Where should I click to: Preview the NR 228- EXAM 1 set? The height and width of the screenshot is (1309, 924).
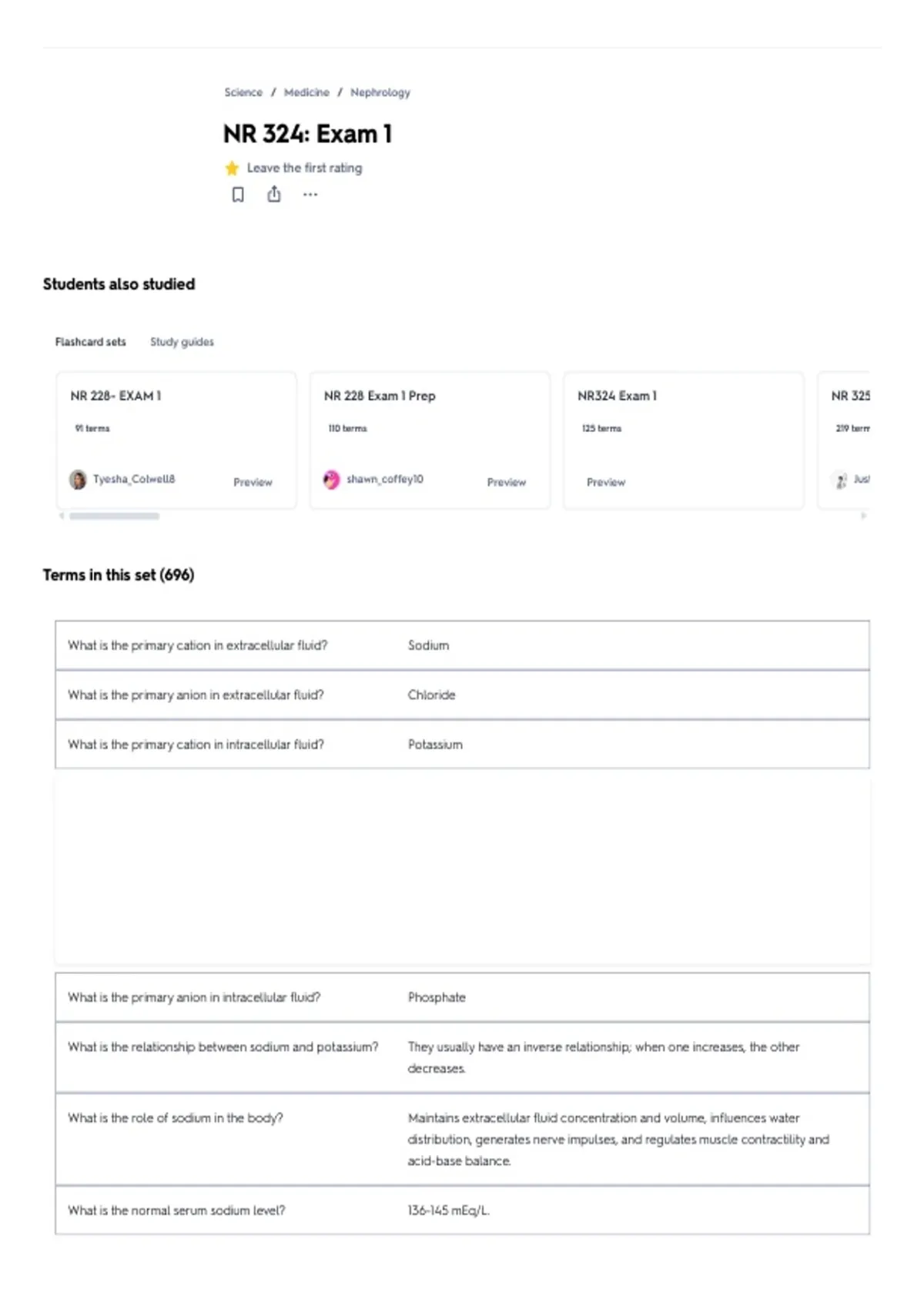pos(253,482)
